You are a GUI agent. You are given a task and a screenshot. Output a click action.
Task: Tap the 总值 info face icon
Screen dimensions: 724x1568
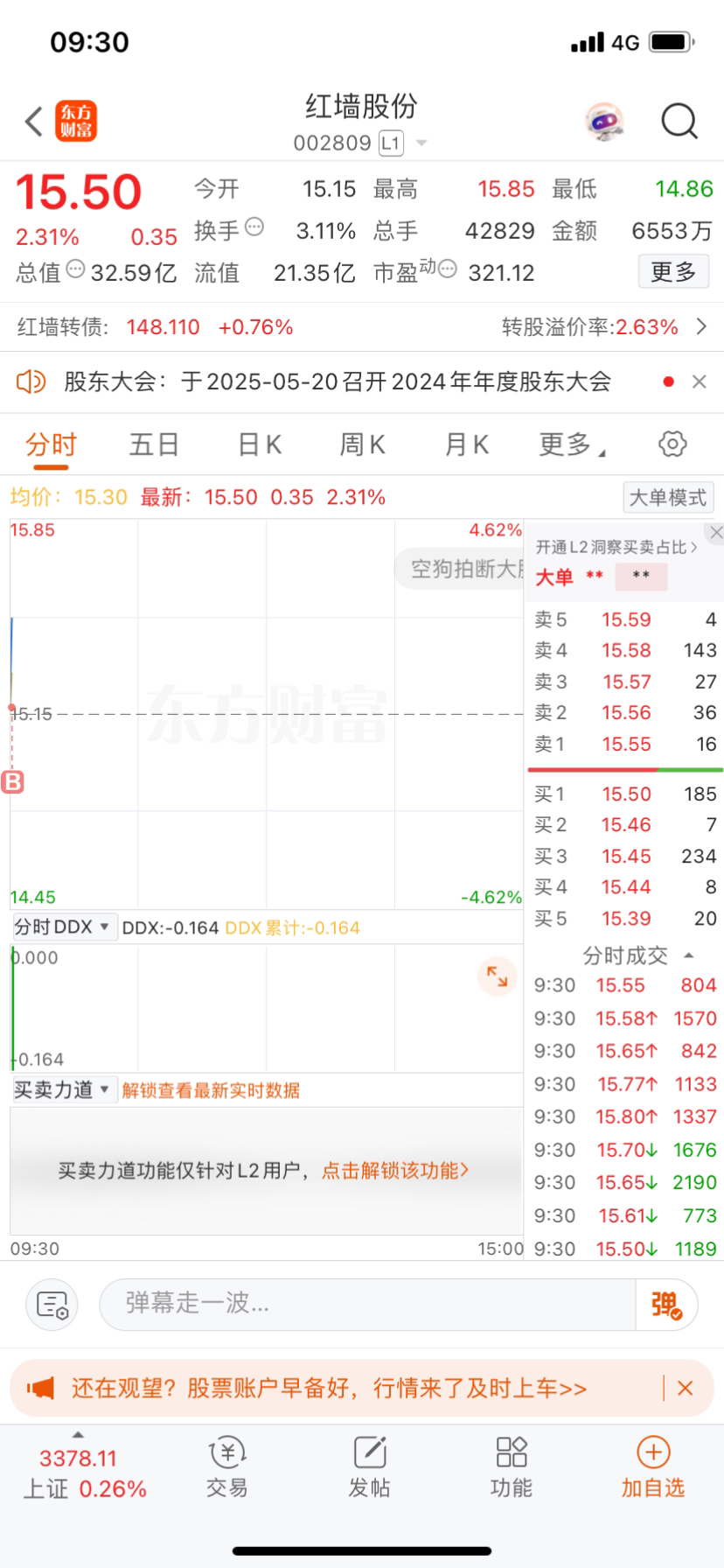(x=75, y=269)
